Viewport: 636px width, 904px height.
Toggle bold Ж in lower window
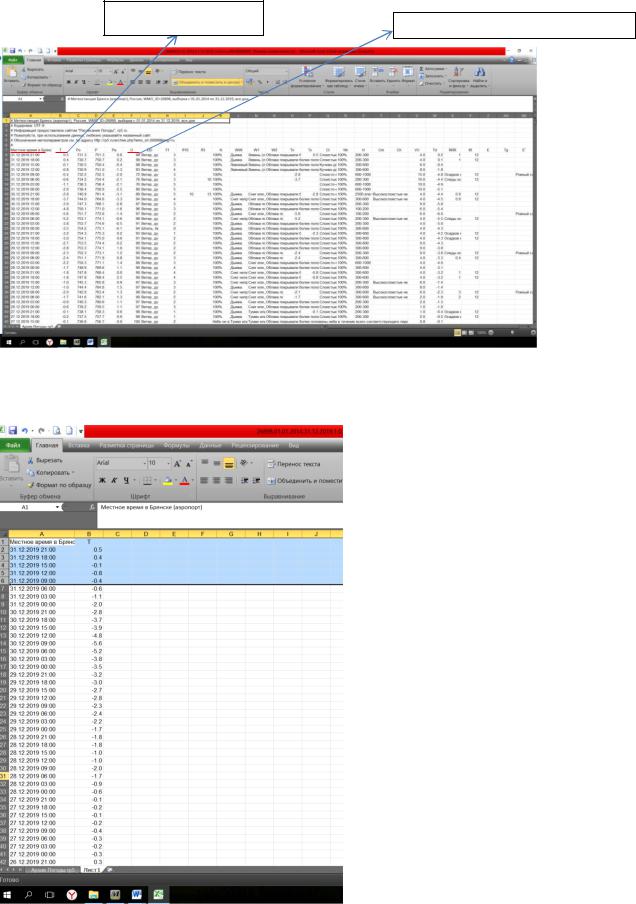pyautogui.click(x=102, y=480)
